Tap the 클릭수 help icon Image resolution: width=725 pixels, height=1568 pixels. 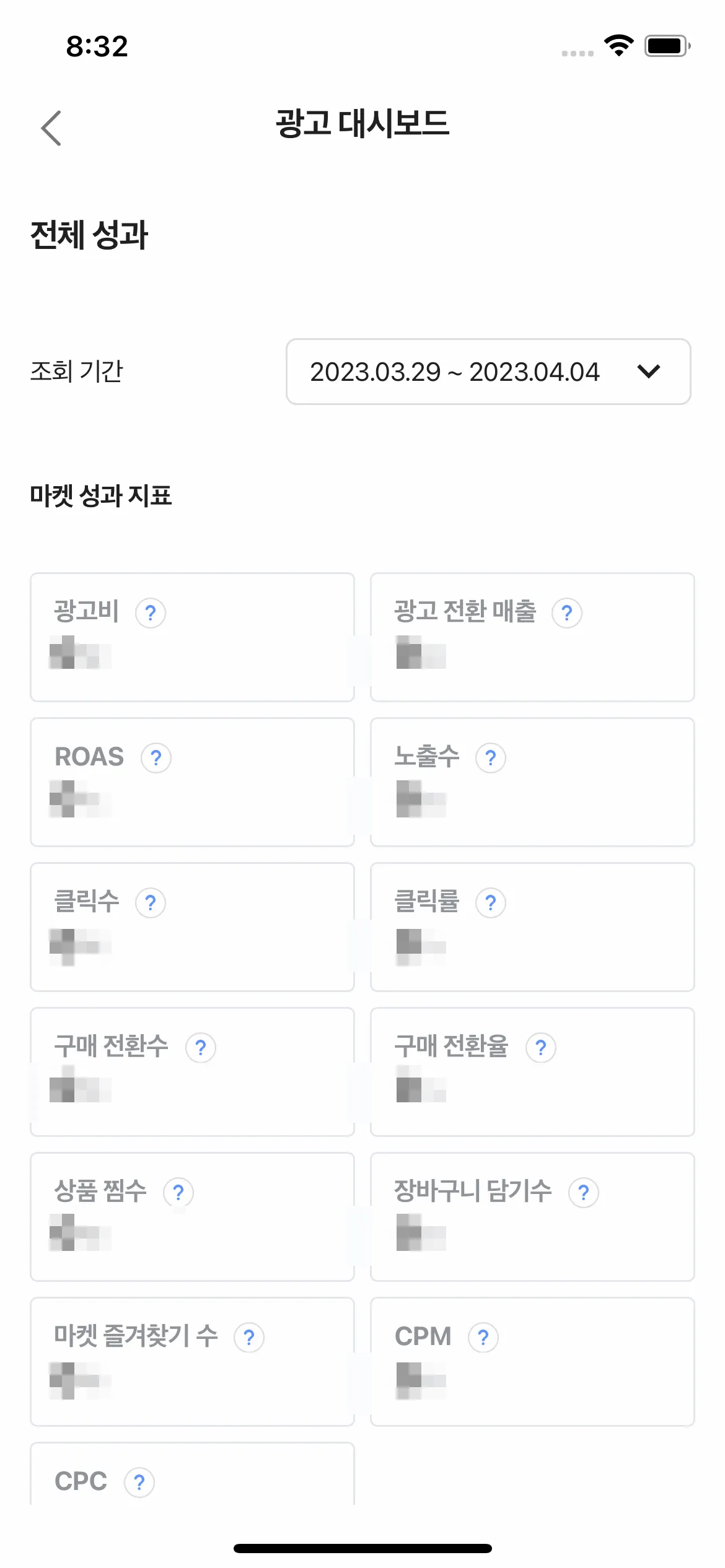[x=151, y=903]
